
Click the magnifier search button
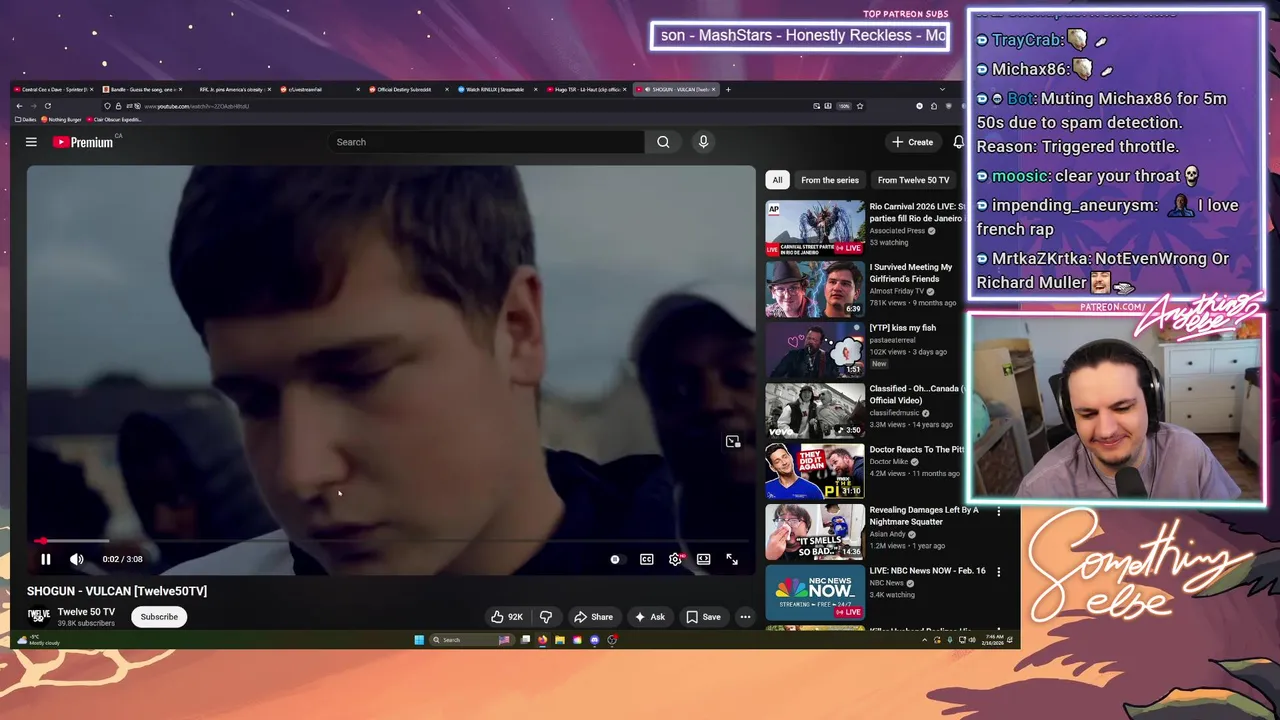tap(663, 142)
